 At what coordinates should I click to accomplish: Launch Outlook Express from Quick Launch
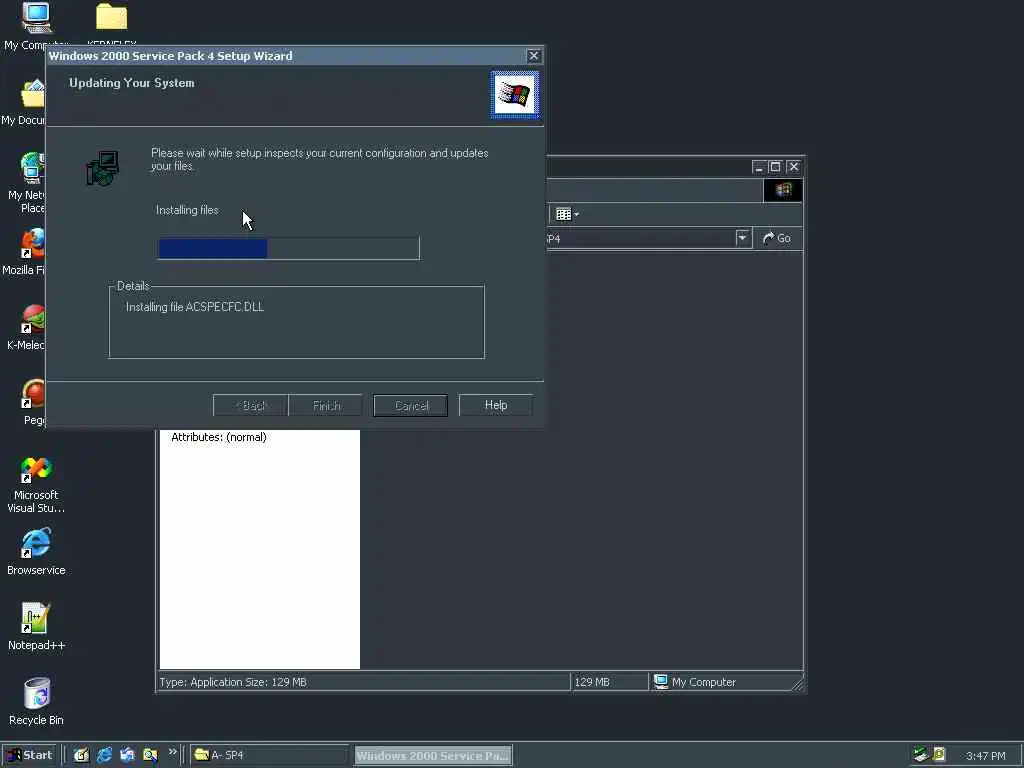click(x=127, y=755)
